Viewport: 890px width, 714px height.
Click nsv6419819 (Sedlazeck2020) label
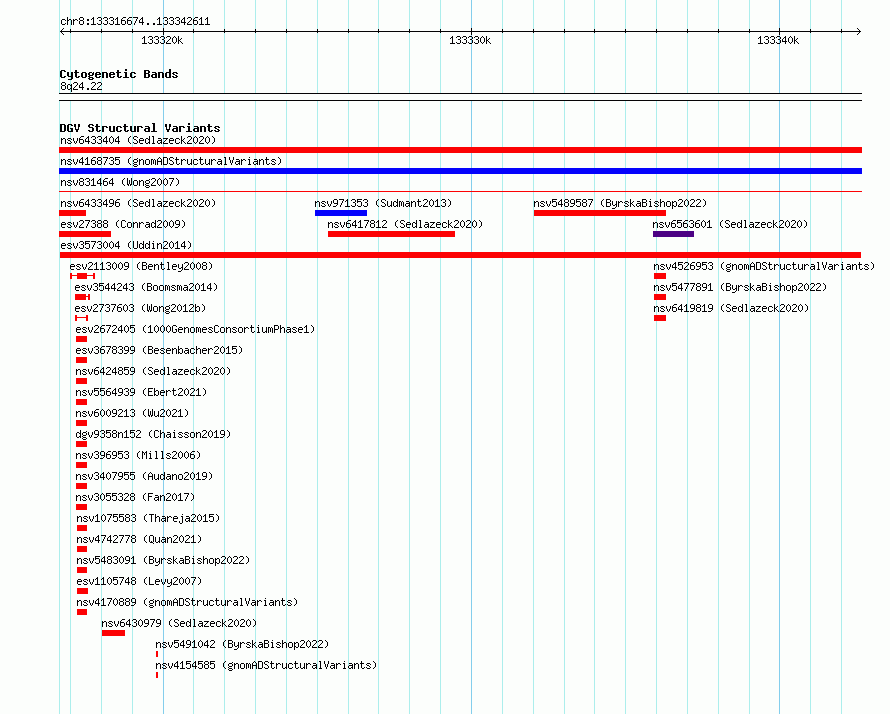731,308
